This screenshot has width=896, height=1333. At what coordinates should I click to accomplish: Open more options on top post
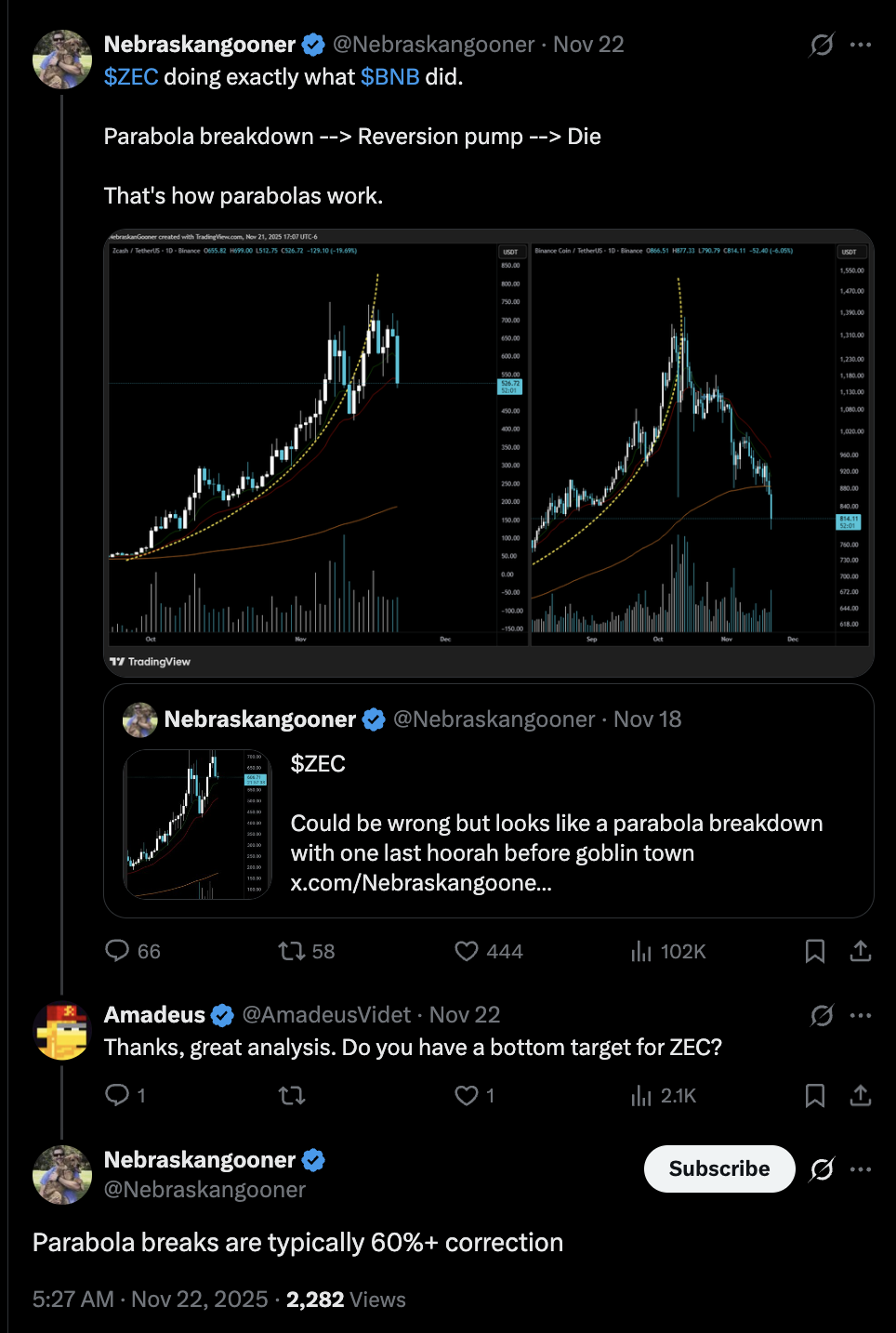click(x=861, y=45)
